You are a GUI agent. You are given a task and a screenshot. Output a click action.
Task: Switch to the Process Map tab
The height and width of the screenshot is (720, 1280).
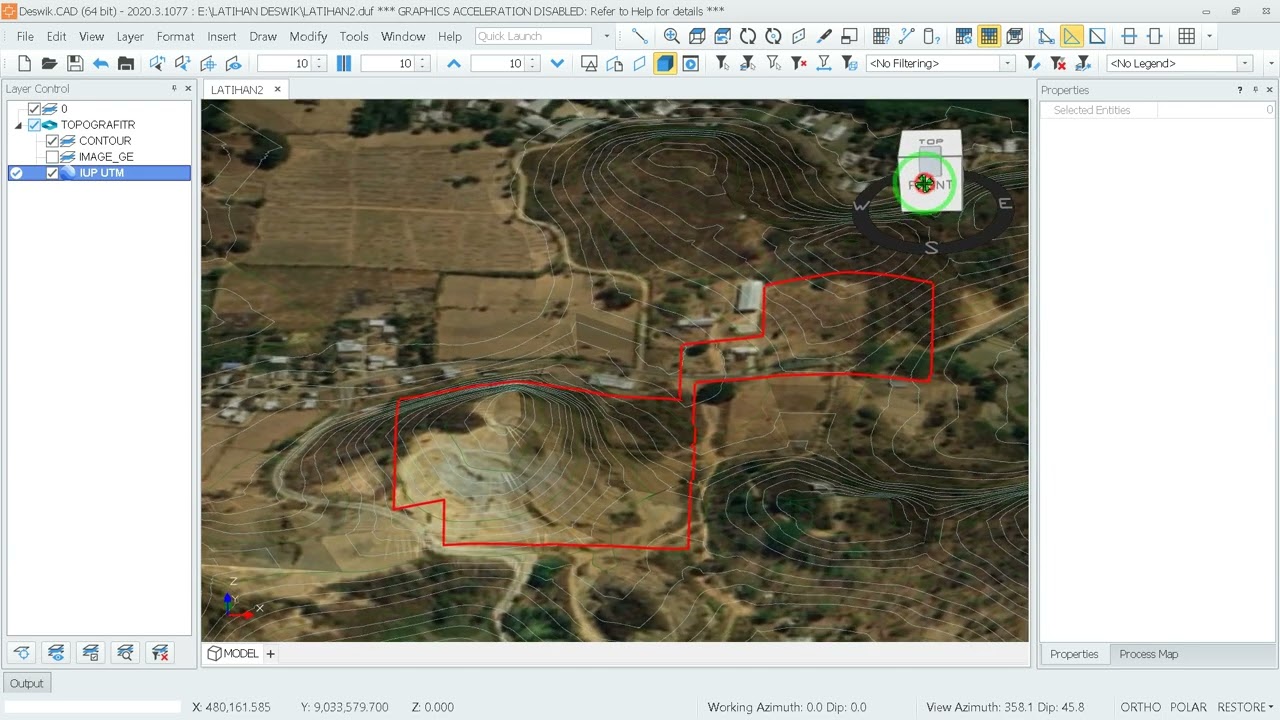pyautogui.click(x=1148, y=654)
